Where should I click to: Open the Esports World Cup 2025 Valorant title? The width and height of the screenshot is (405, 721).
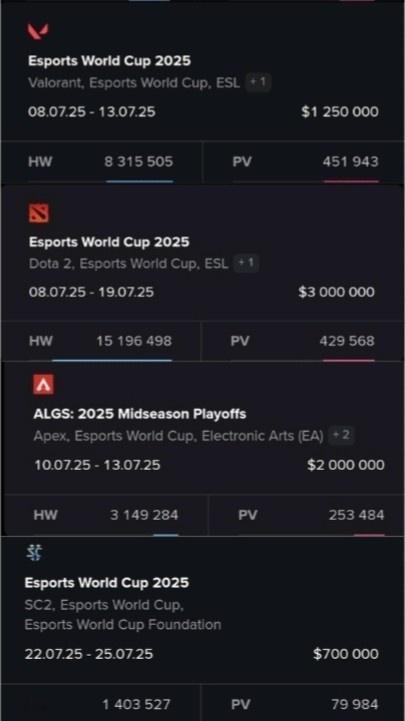click(x=109, y=61)
